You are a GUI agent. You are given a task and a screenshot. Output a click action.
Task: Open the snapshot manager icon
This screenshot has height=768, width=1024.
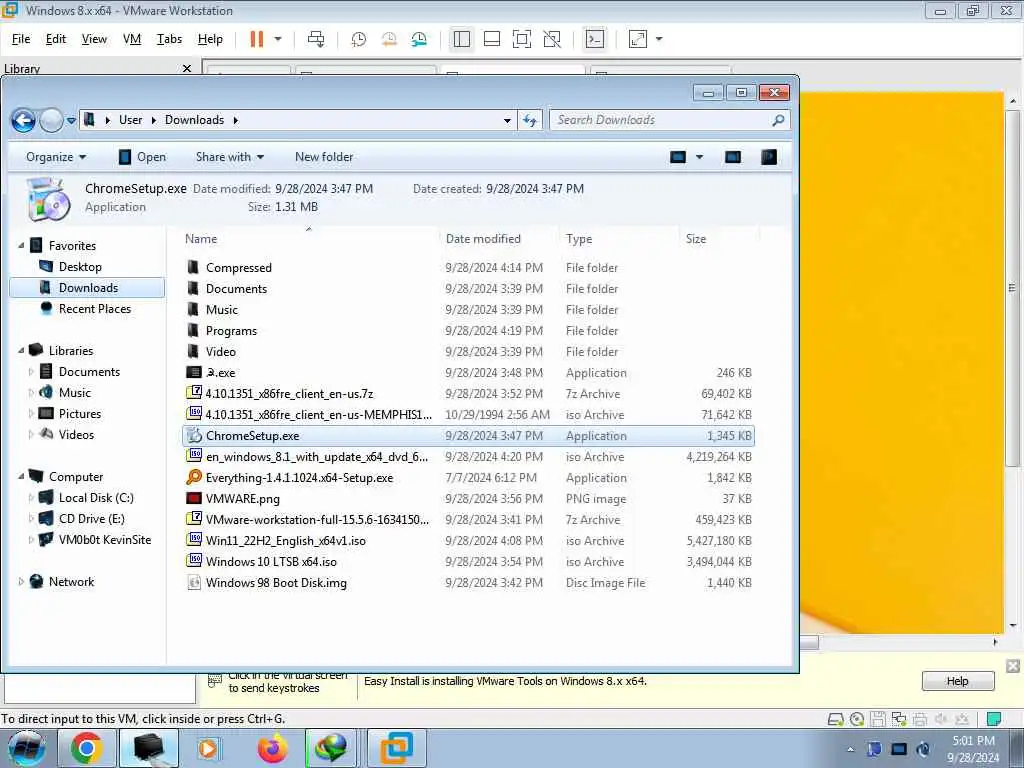tap(419, 39)
